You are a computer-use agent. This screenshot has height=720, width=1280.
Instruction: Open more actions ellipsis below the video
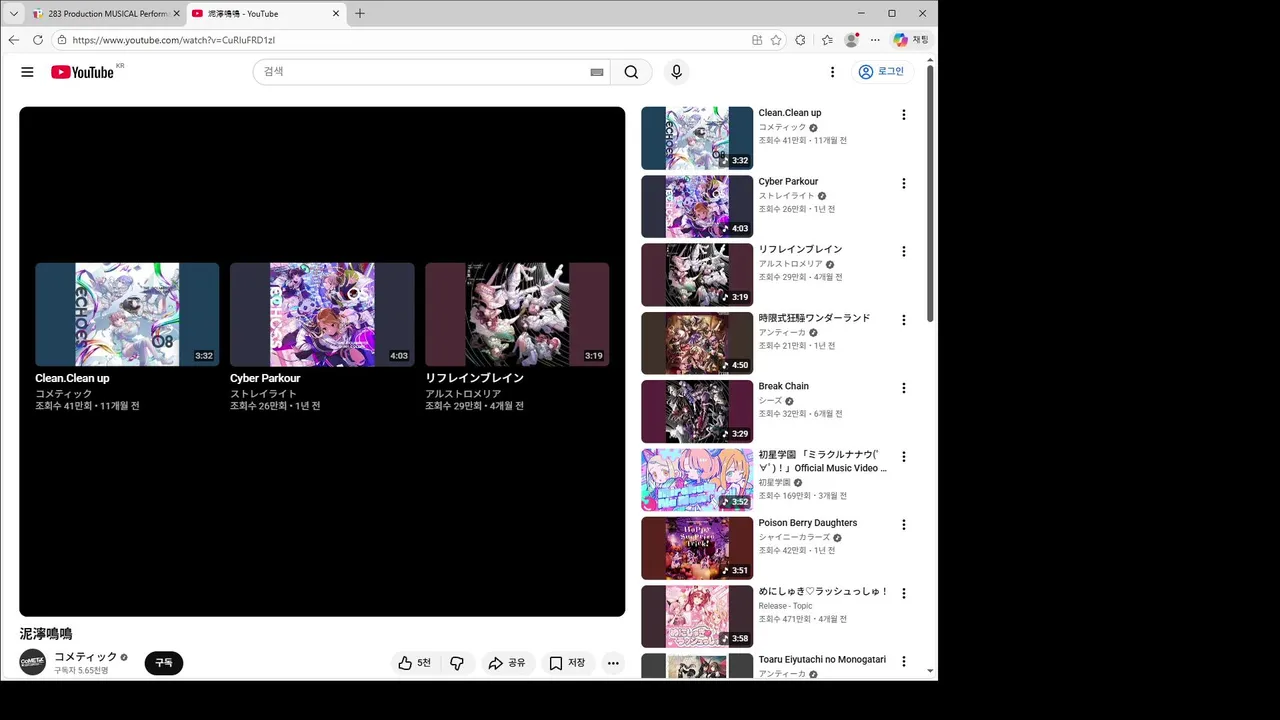(613, 663)
